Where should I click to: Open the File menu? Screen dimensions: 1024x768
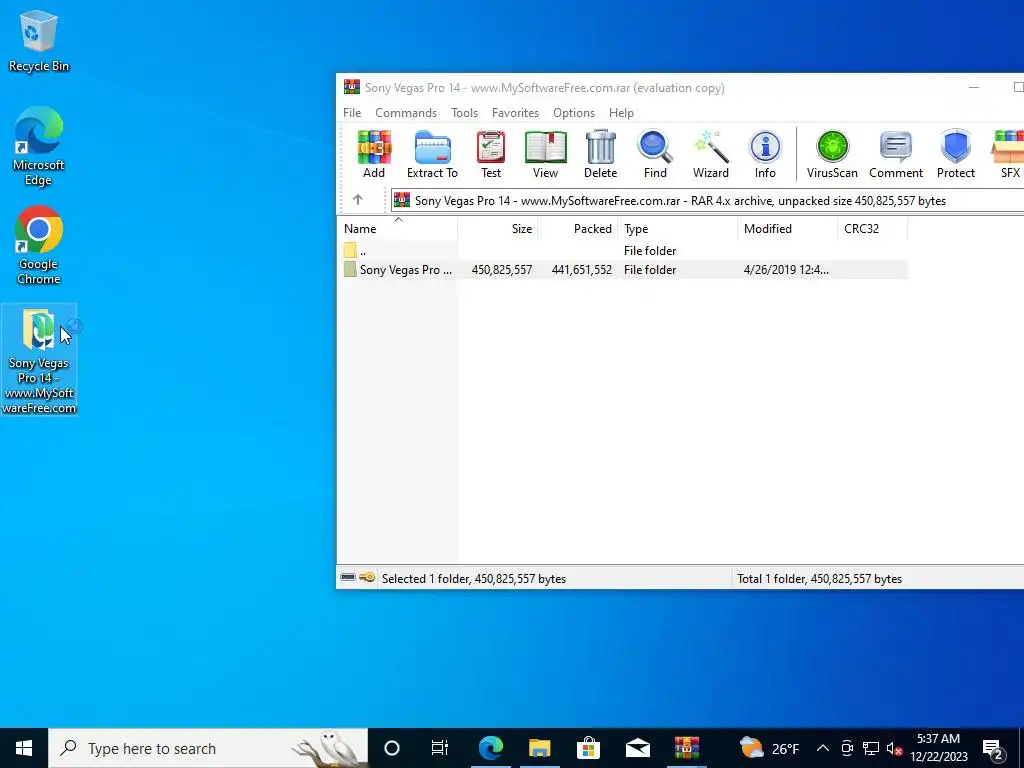pyautogui.click(x=352, y=112)
